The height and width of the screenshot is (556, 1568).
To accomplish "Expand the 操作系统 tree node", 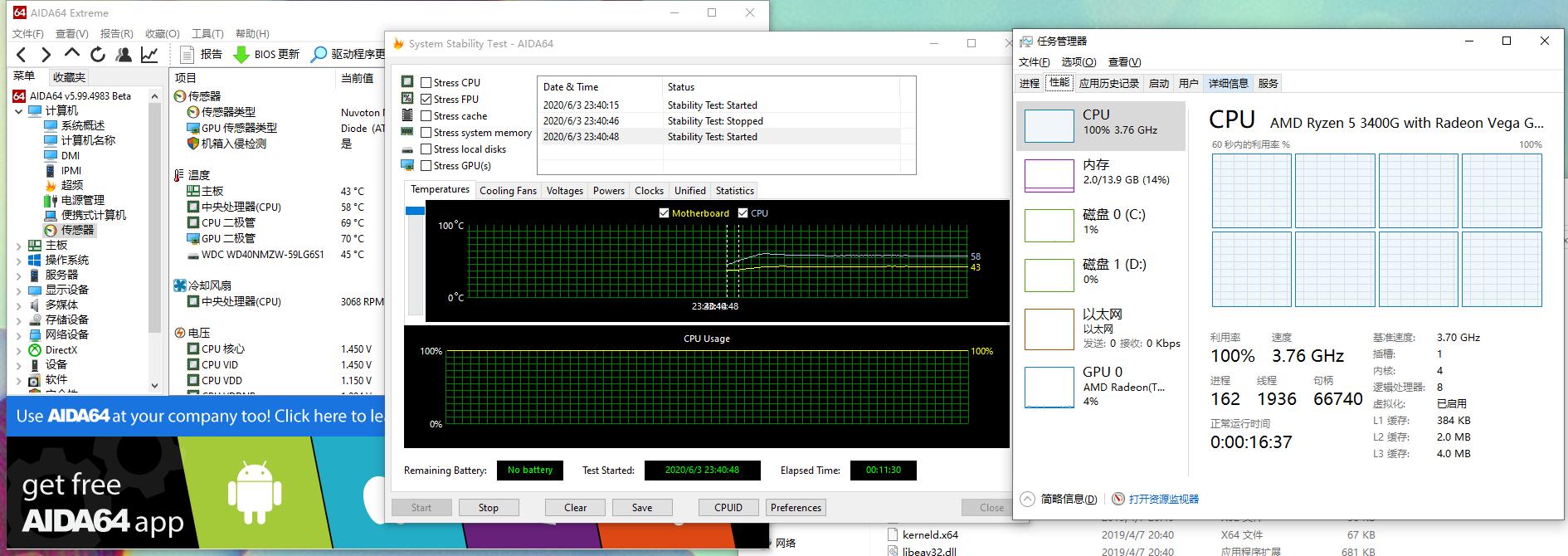I will pyautogui.click(x=19, y=261).
